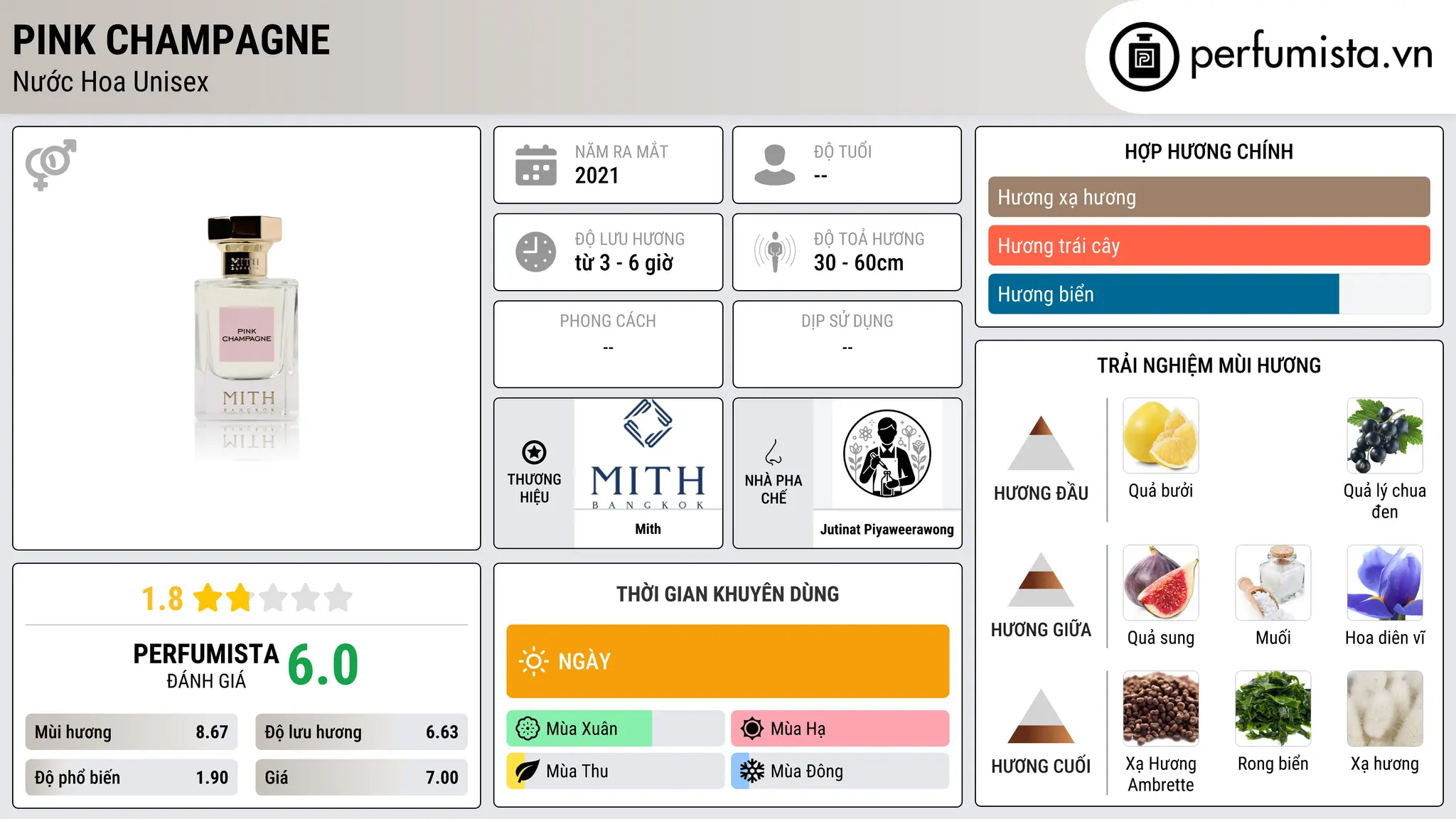Open the Mith brand name link
Viewport: 1456px width, 819px height.
(x=648, y=529)
